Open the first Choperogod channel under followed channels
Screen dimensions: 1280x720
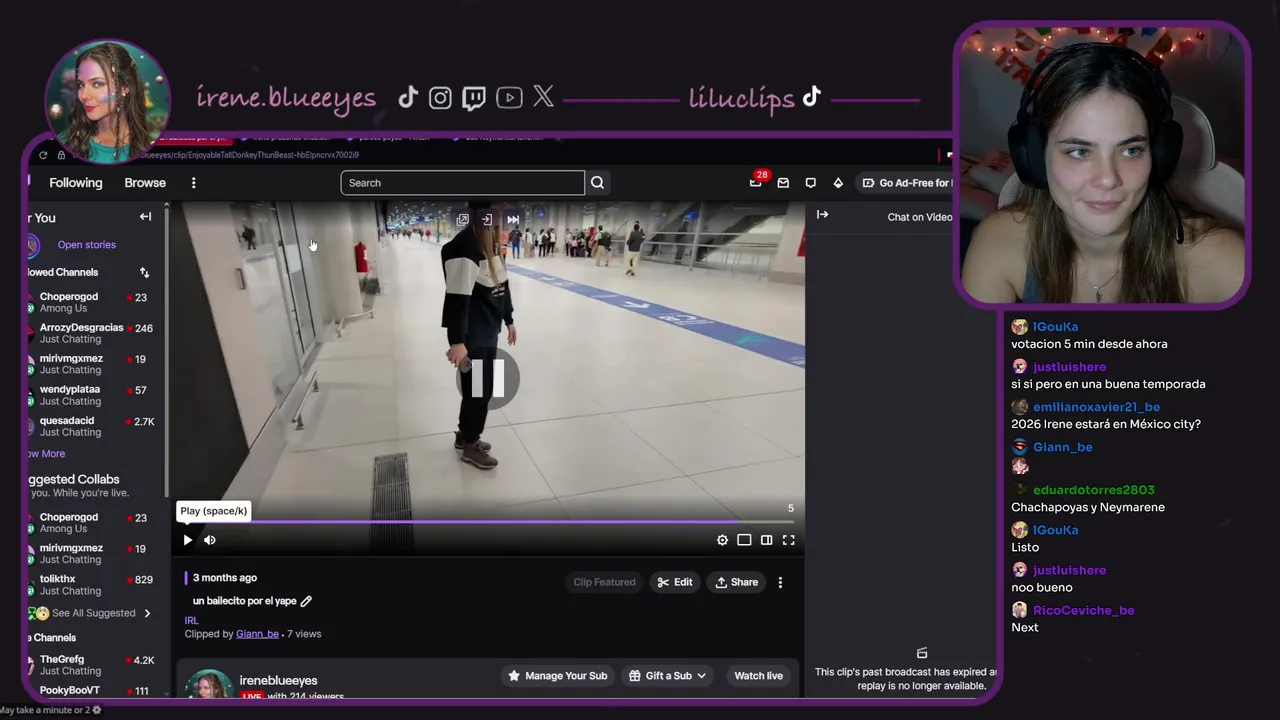pyautogui.click(x=91, y=303)
